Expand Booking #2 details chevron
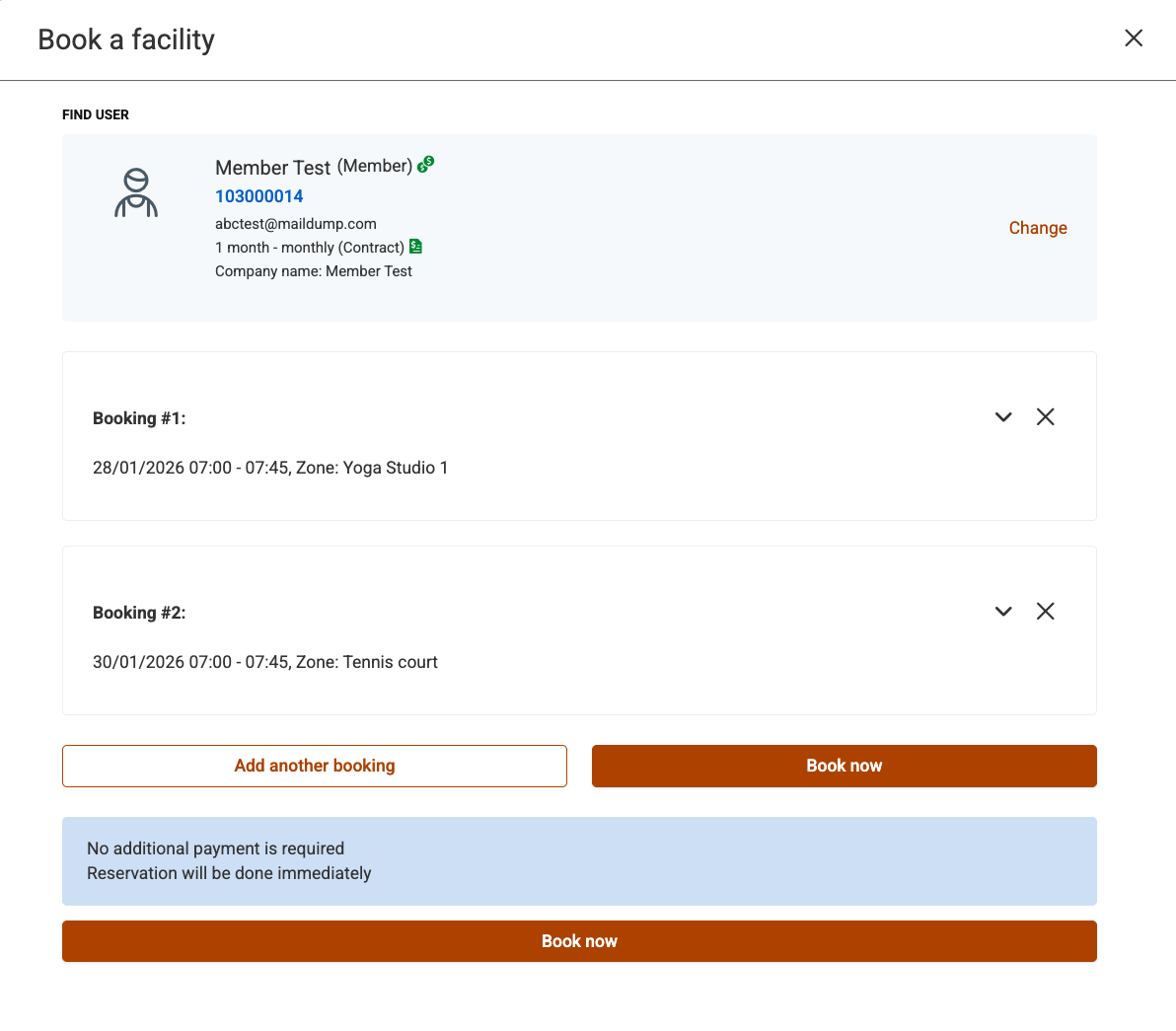The image size is (1176, 1031). click(1003, 612)
